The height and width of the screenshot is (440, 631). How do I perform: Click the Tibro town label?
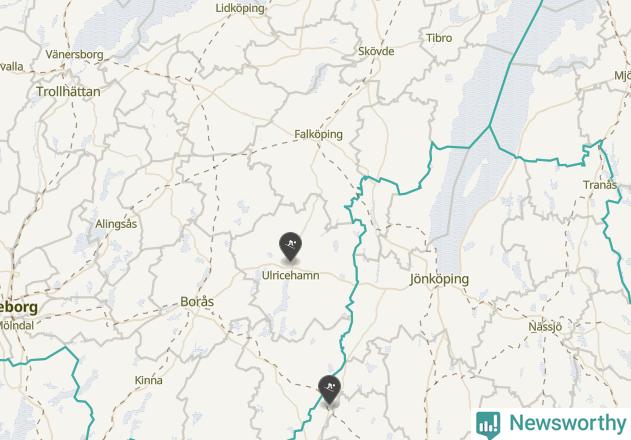click(439, 38)
